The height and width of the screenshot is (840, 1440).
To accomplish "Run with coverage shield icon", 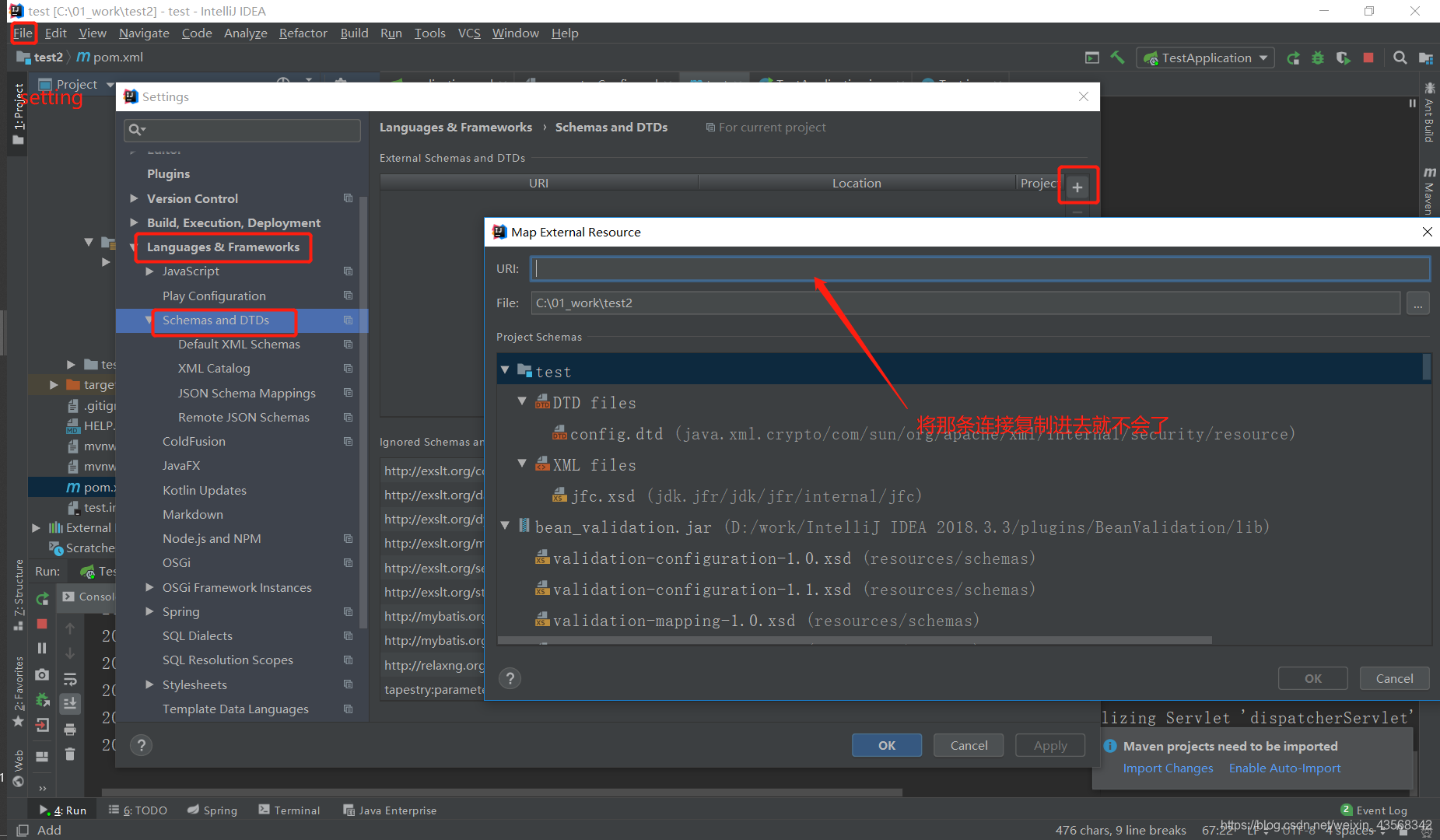I will [x=1343, y=58].
